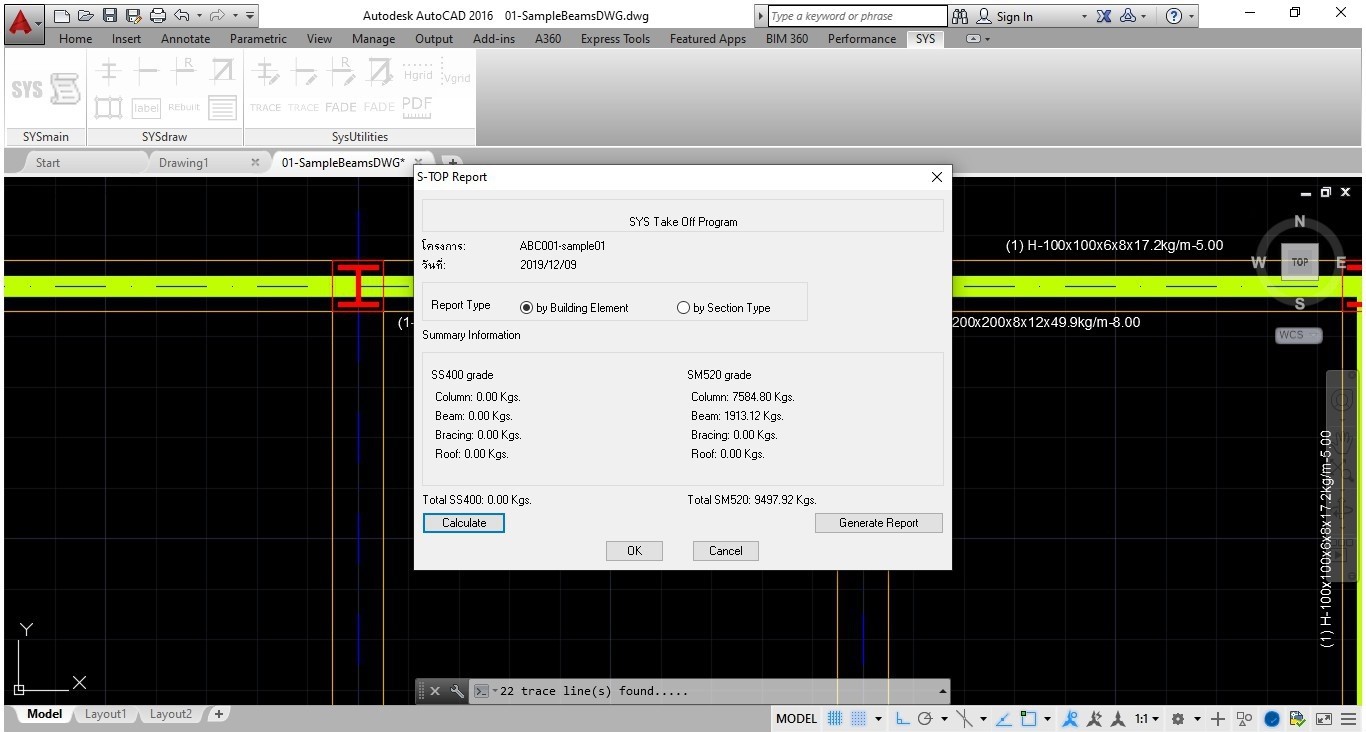This screenshot has width=1366, height=732.
Task: Click the wrench customize icon on command line
Action: pyautogui.click(x=457, y=691)
